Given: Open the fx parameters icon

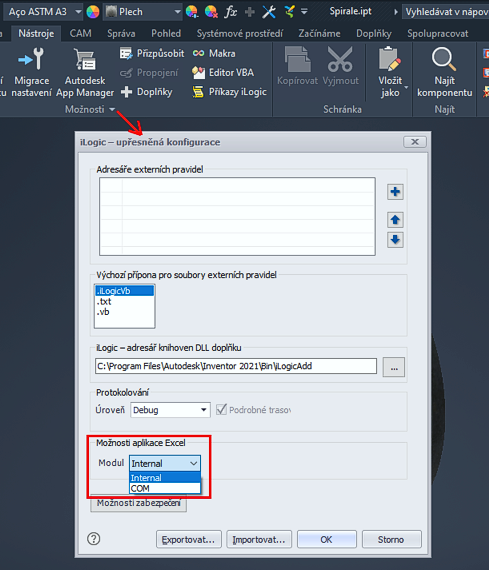Looking at the screenshot, I should click(x=231, y=12).
